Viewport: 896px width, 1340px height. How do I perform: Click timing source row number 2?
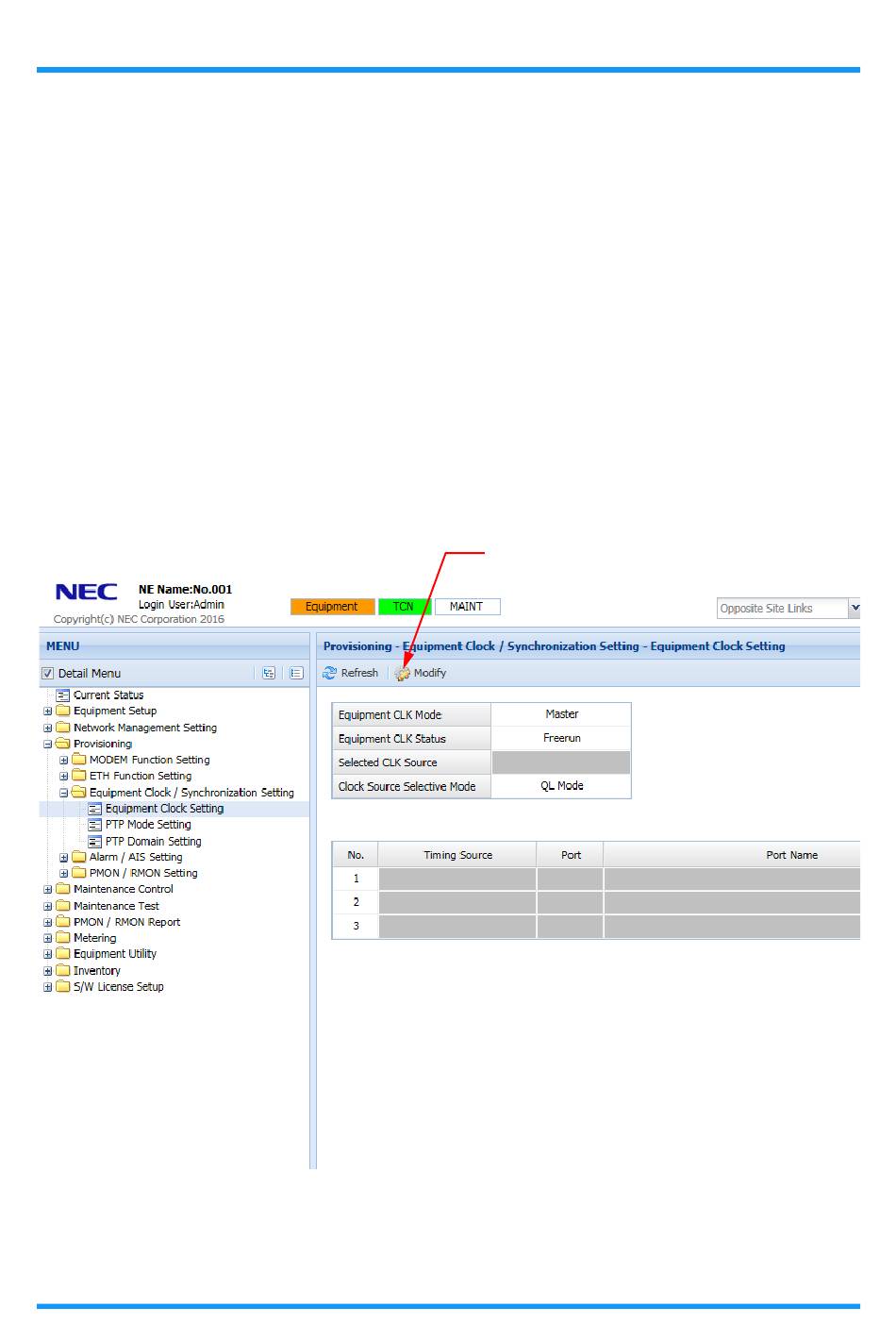pyautogui.click(x=356, y=902)
